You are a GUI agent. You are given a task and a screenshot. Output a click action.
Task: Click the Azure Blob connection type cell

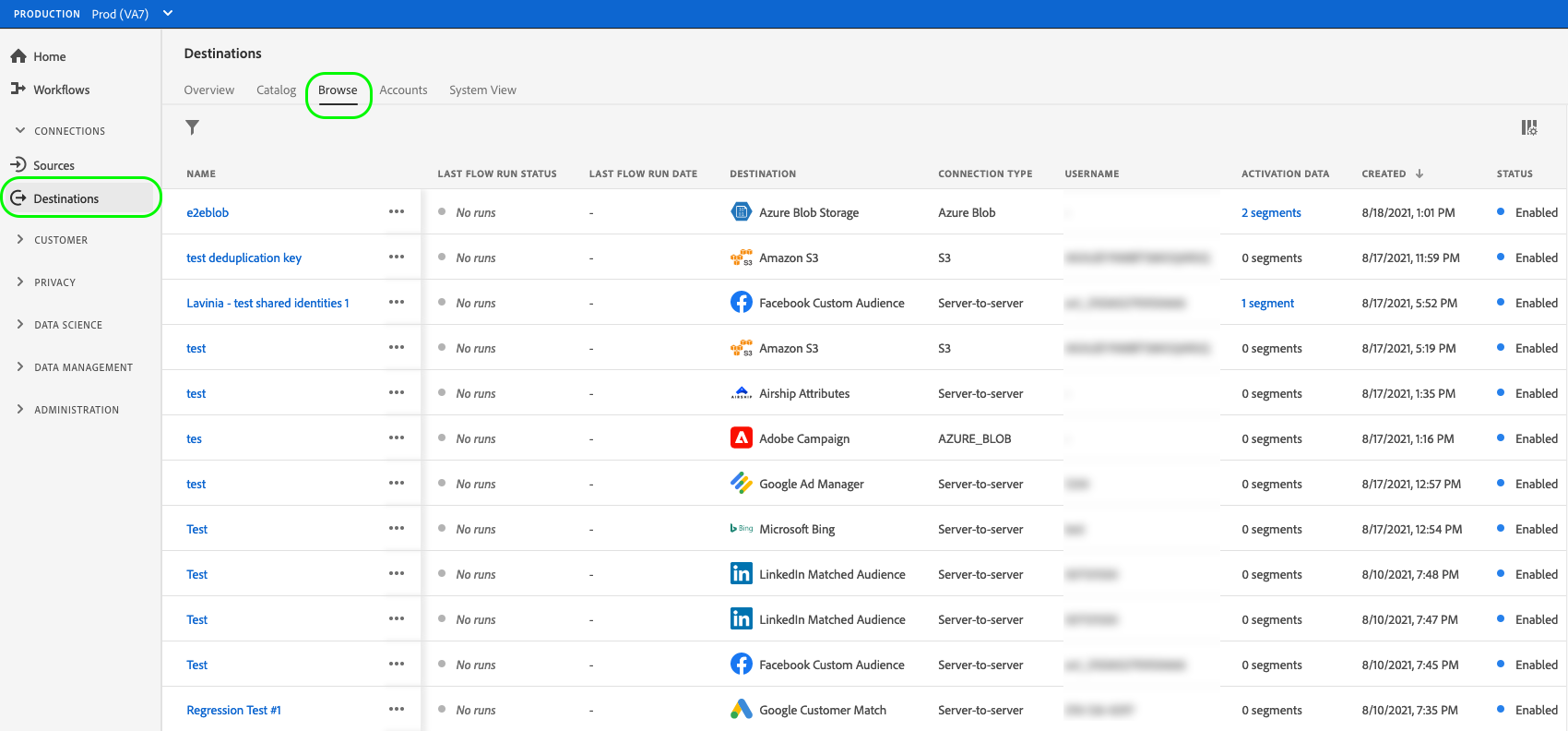967,212
